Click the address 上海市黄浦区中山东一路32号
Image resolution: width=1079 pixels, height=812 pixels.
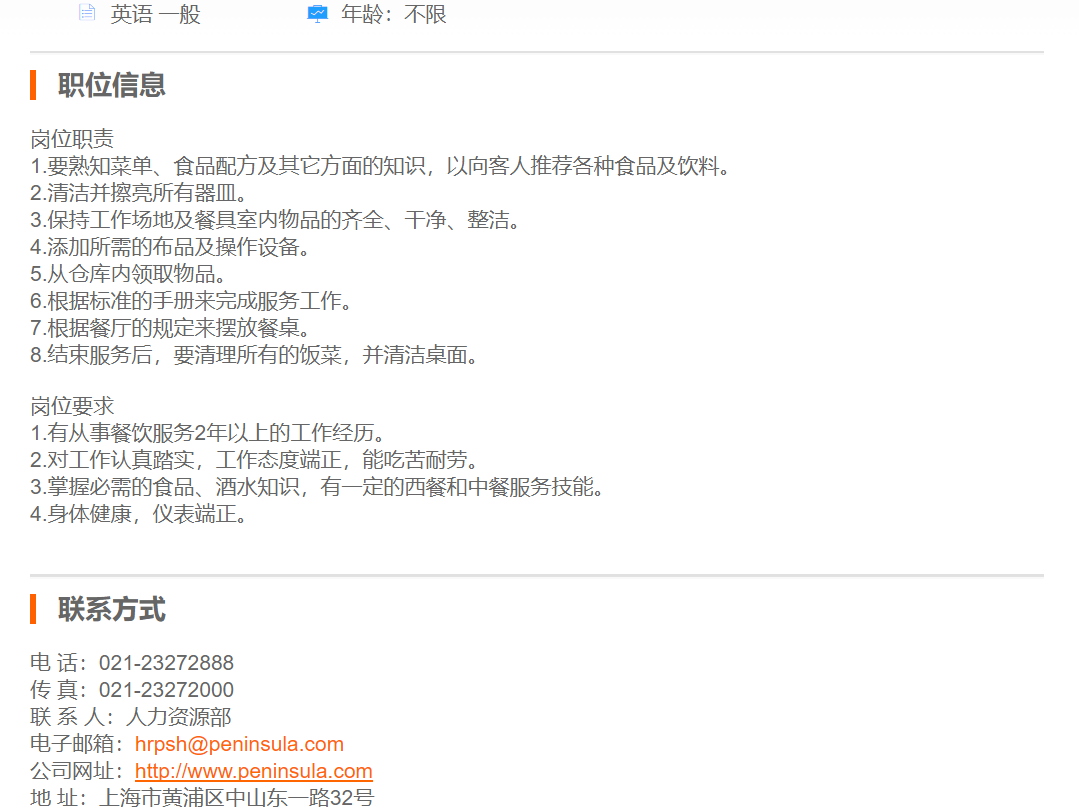pos(236,798)
